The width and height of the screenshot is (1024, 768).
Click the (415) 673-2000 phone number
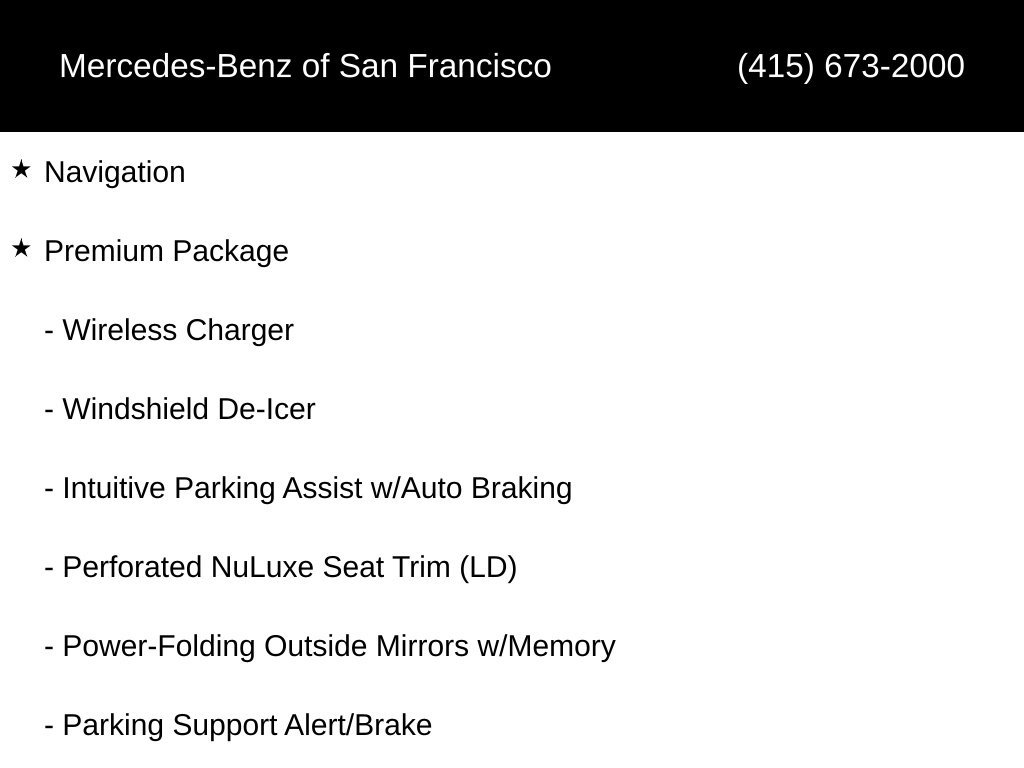tap(850, 66)
